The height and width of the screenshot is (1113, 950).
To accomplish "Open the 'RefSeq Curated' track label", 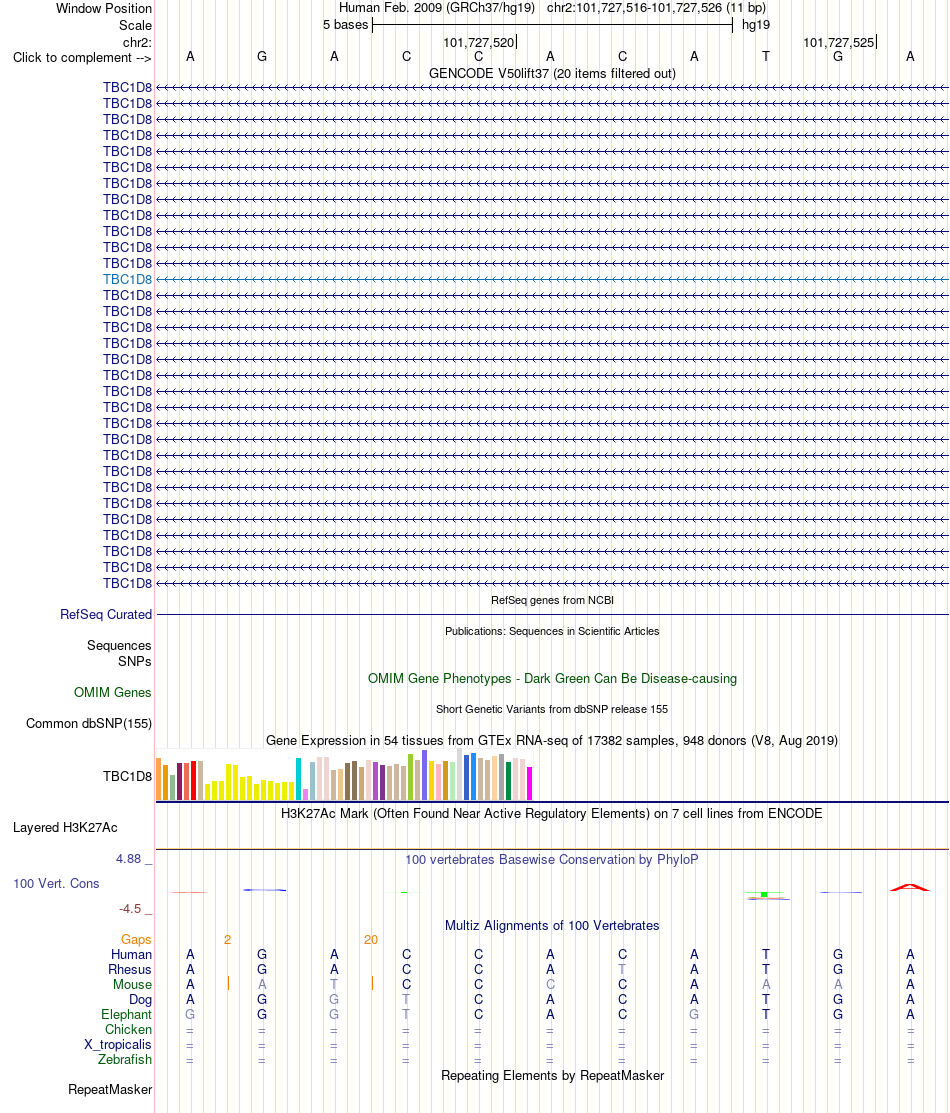I will 106,615.
